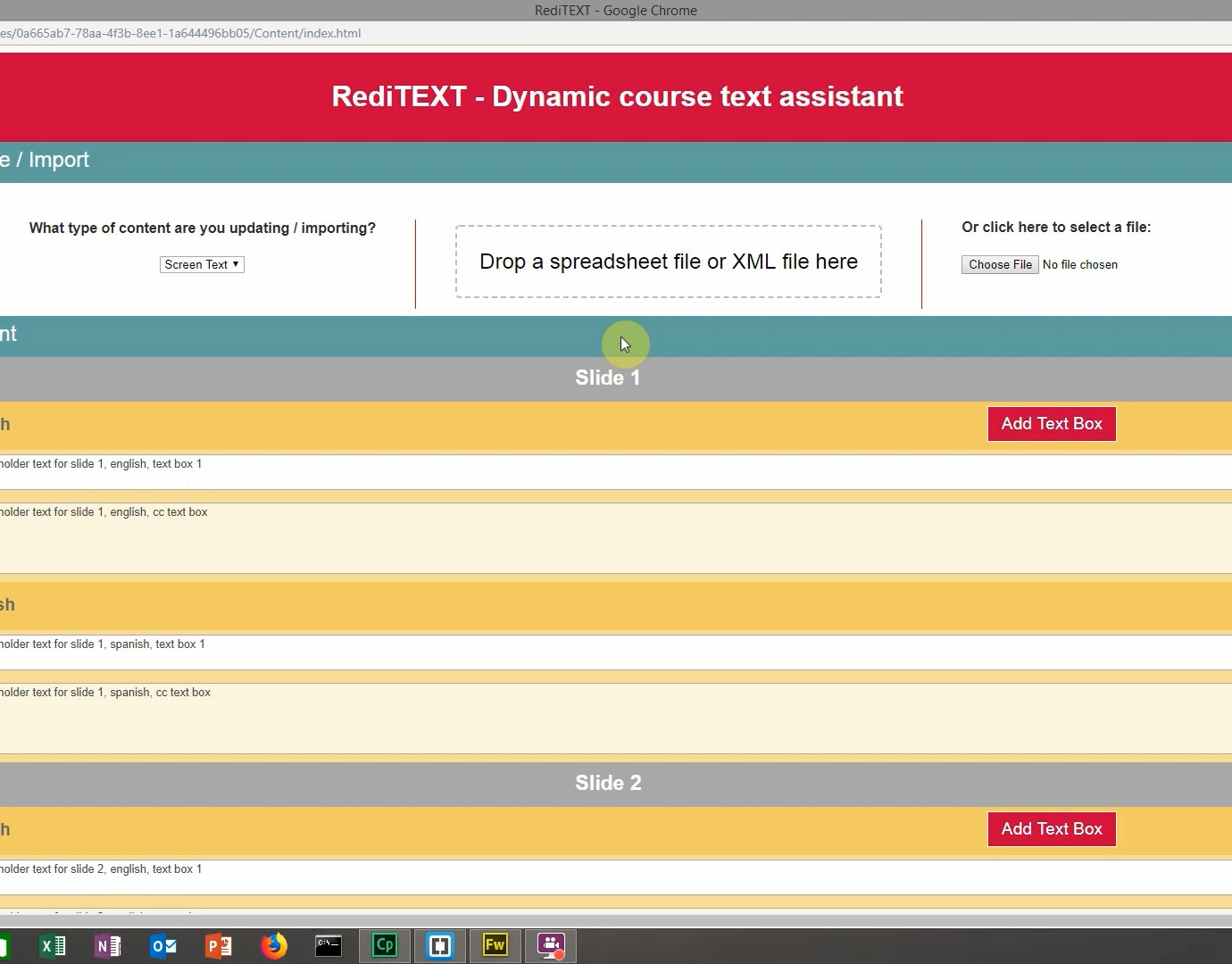Open the Screen Text content type dropdown
Image resolution: width=1232 pixels, height=964 pixels.
coord(202,264)
